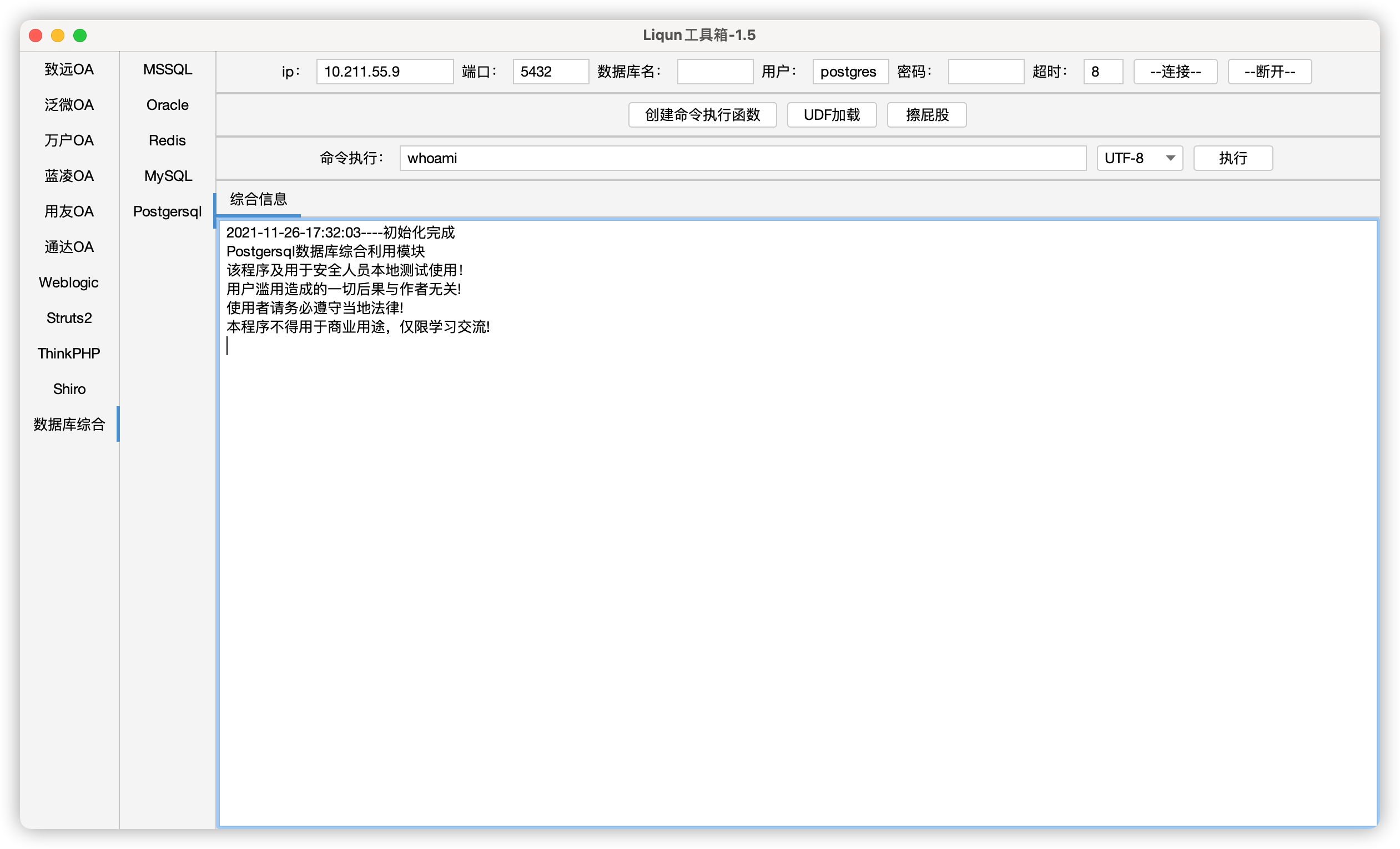Image resolution: width=1400 pixels, height=849 pixels.
Task: Open the ThinkPHP module
Action: 69,353
